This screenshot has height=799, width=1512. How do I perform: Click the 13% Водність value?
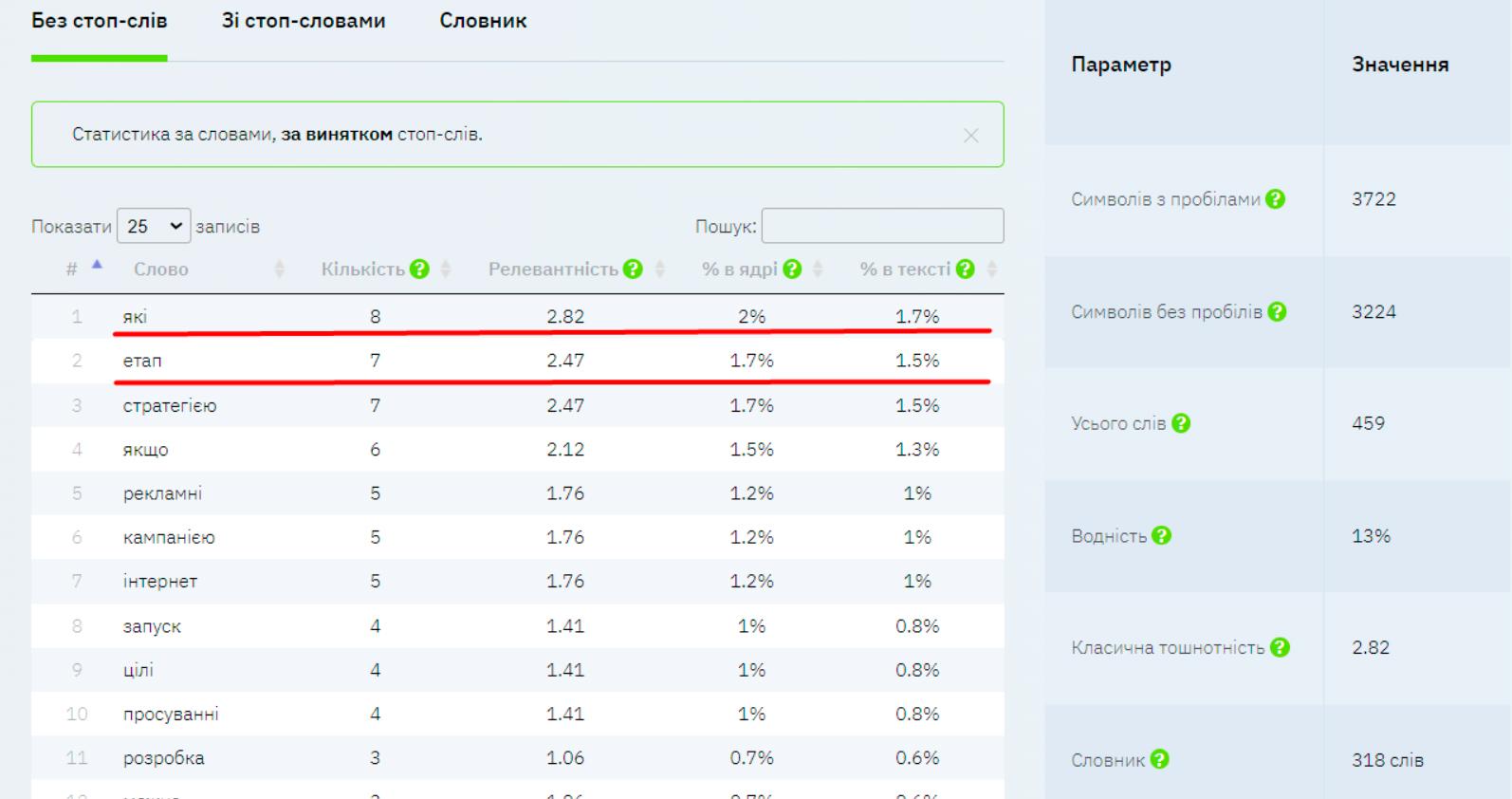[x=1371, y=535]
